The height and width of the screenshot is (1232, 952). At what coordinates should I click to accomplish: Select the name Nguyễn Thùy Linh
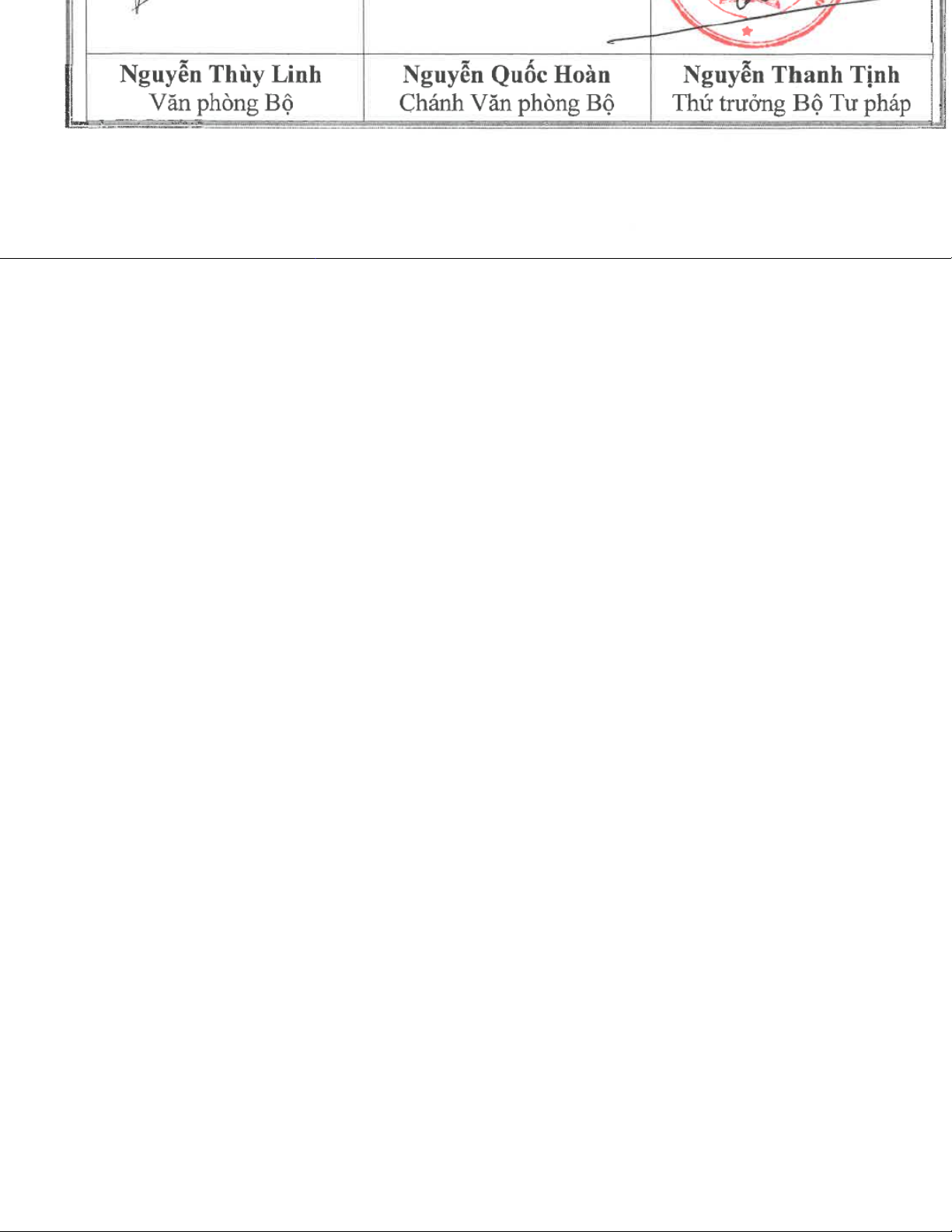pyautogui.click(x=221, y=75)
